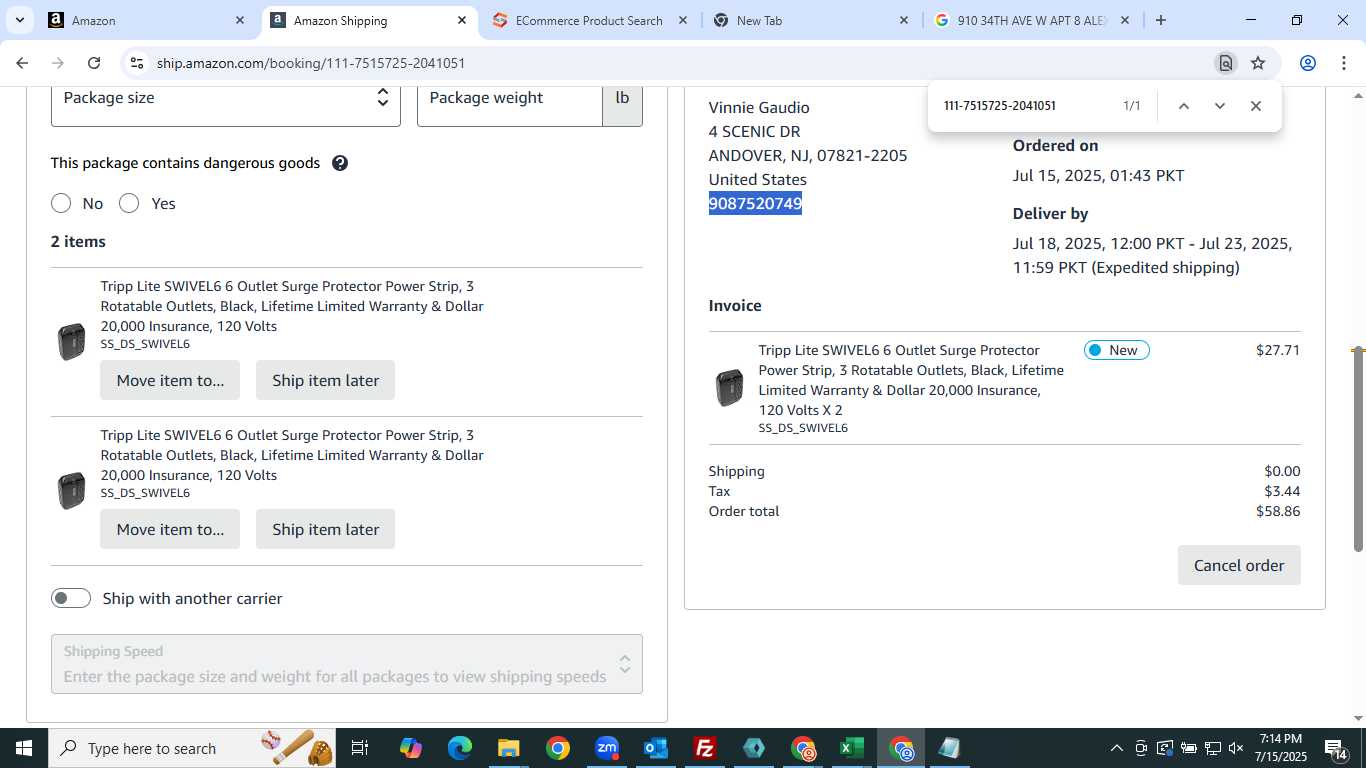Select Yes for dangerous goods

pyautogui.click(x=129, y=203)
